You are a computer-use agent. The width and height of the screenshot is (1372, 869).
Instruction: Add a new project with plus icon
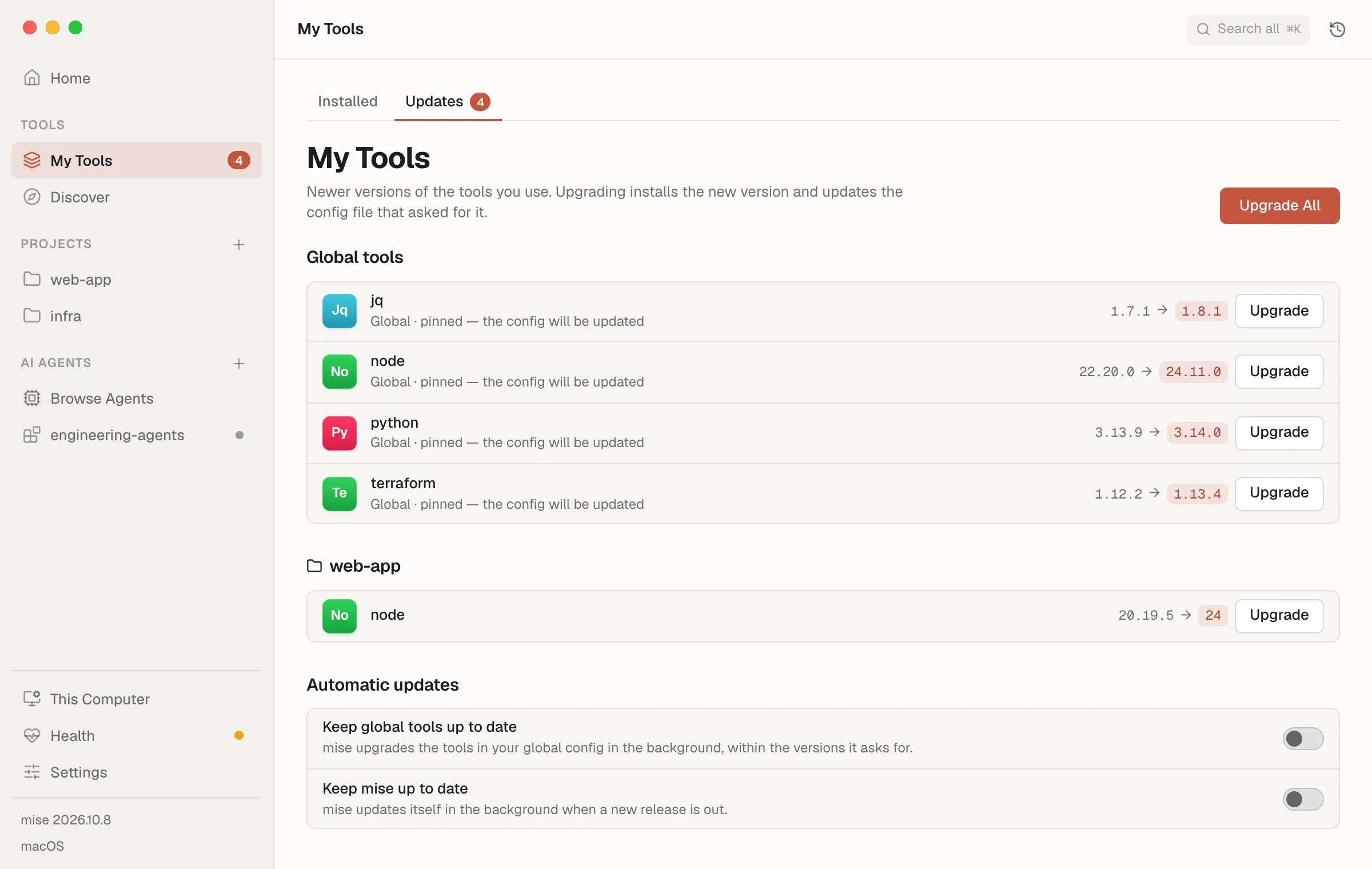[239, 244]
